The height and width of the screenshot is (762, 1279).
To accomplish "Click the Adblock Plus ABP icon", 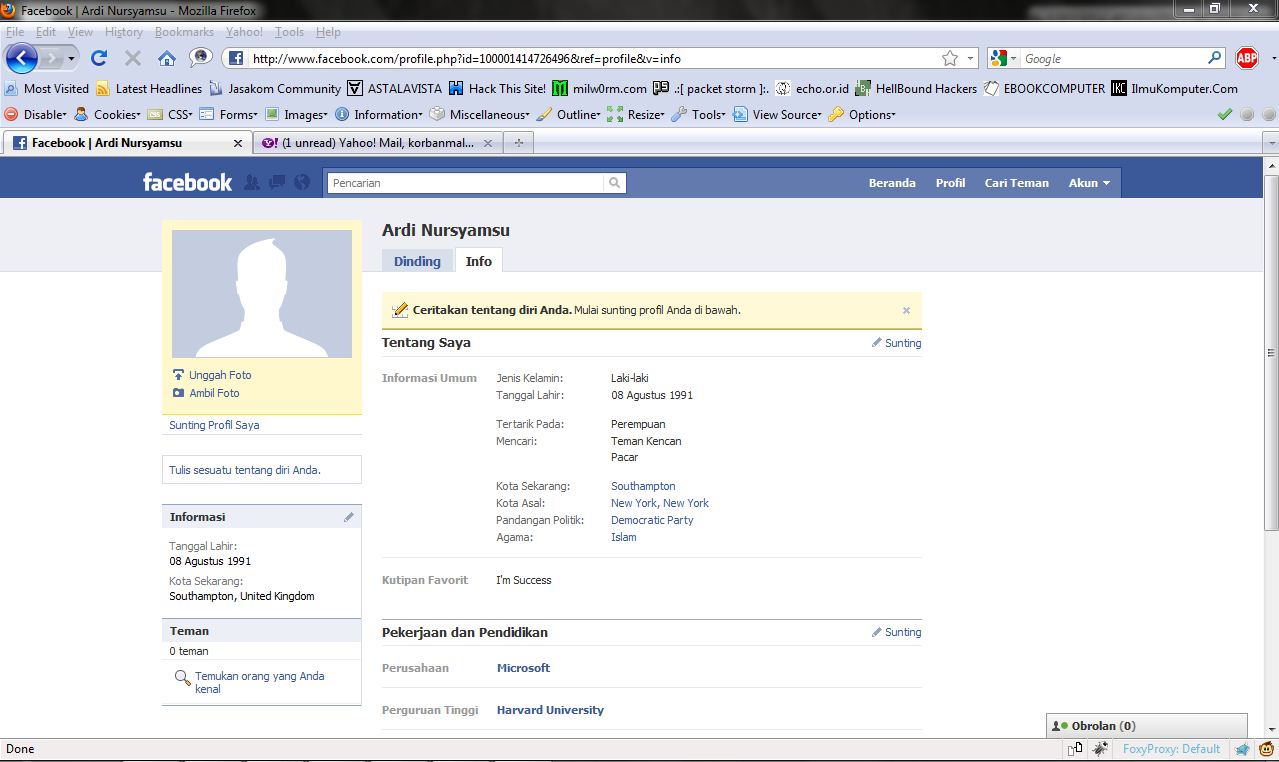I will [1247, 58].
